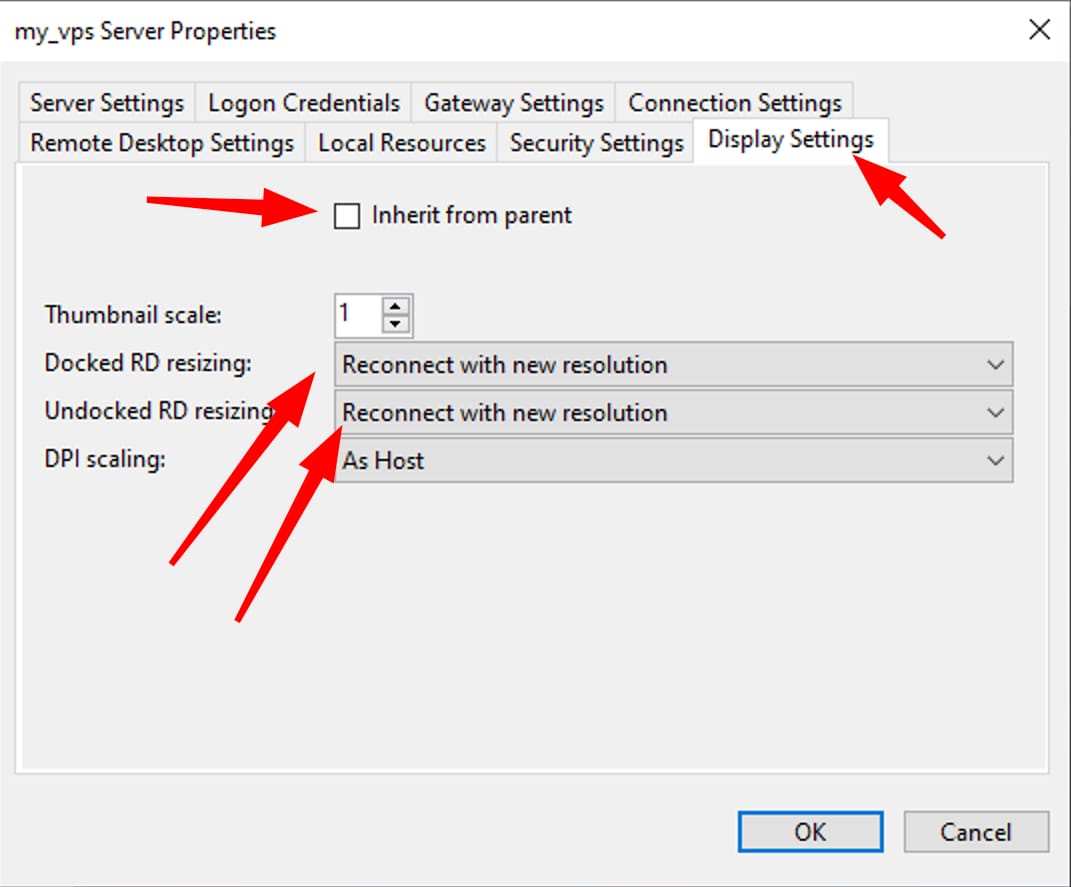Open the Local Resources tab
This screenshot has height=887, width=1071.
[x=399, y=142]
